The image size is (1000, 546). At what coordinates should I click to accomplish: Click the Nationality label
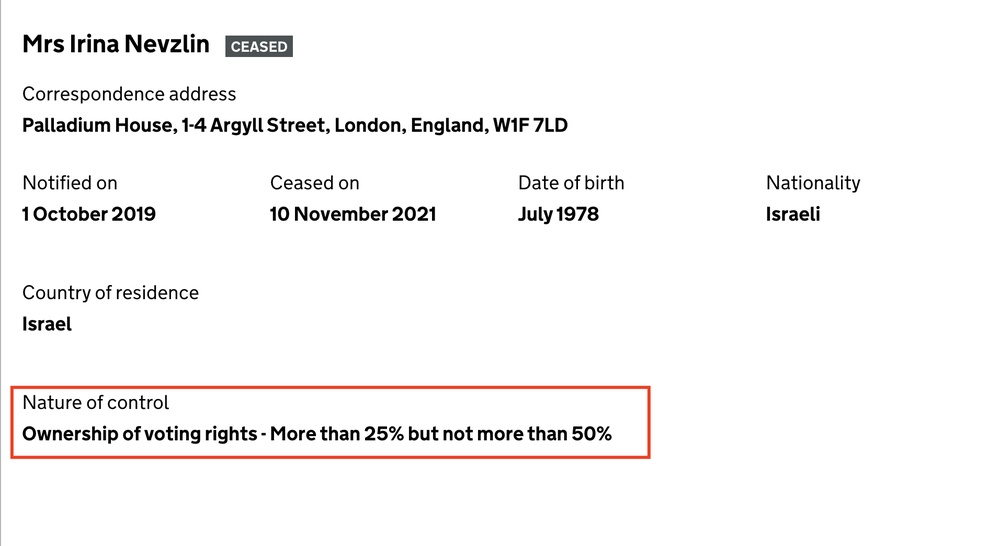pyautogui.click(x=813, y=183)
